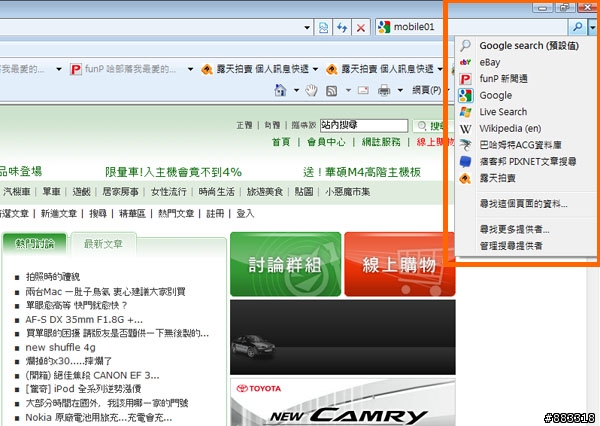Click 新進文章 sub-nav link
600x426 pixels.
[59, 214]
